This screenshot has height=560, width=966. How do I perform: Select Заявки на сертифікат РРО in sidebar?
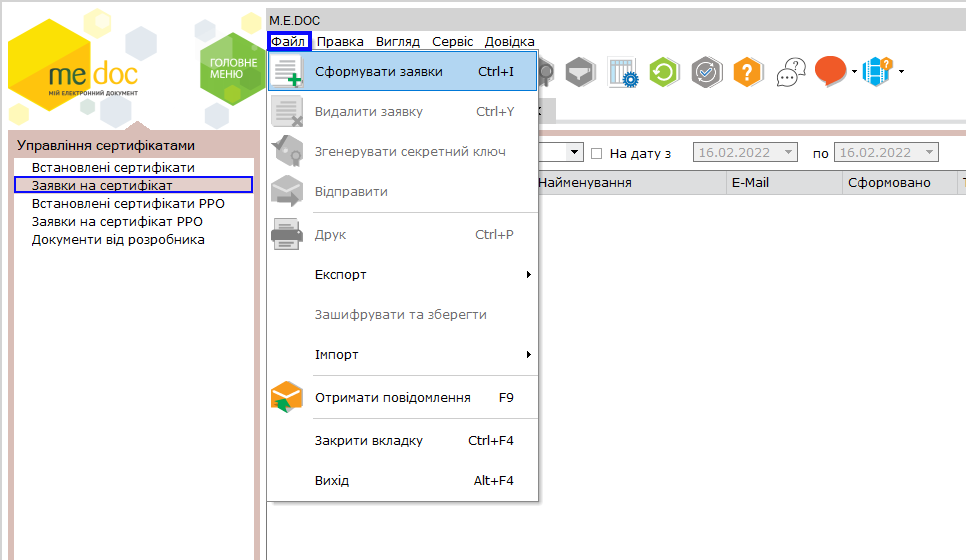117,221
